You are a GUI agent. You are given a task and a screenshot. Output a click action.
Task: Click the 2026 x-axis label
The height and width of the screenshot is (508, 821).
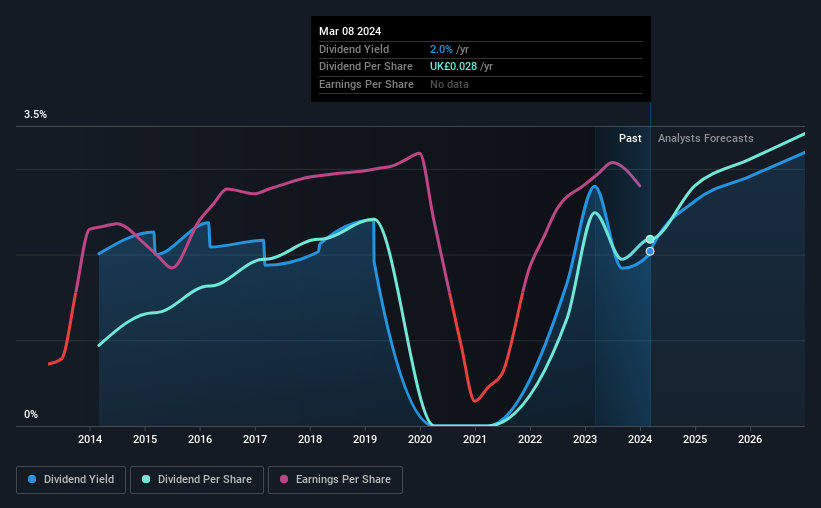pos(750,439)
